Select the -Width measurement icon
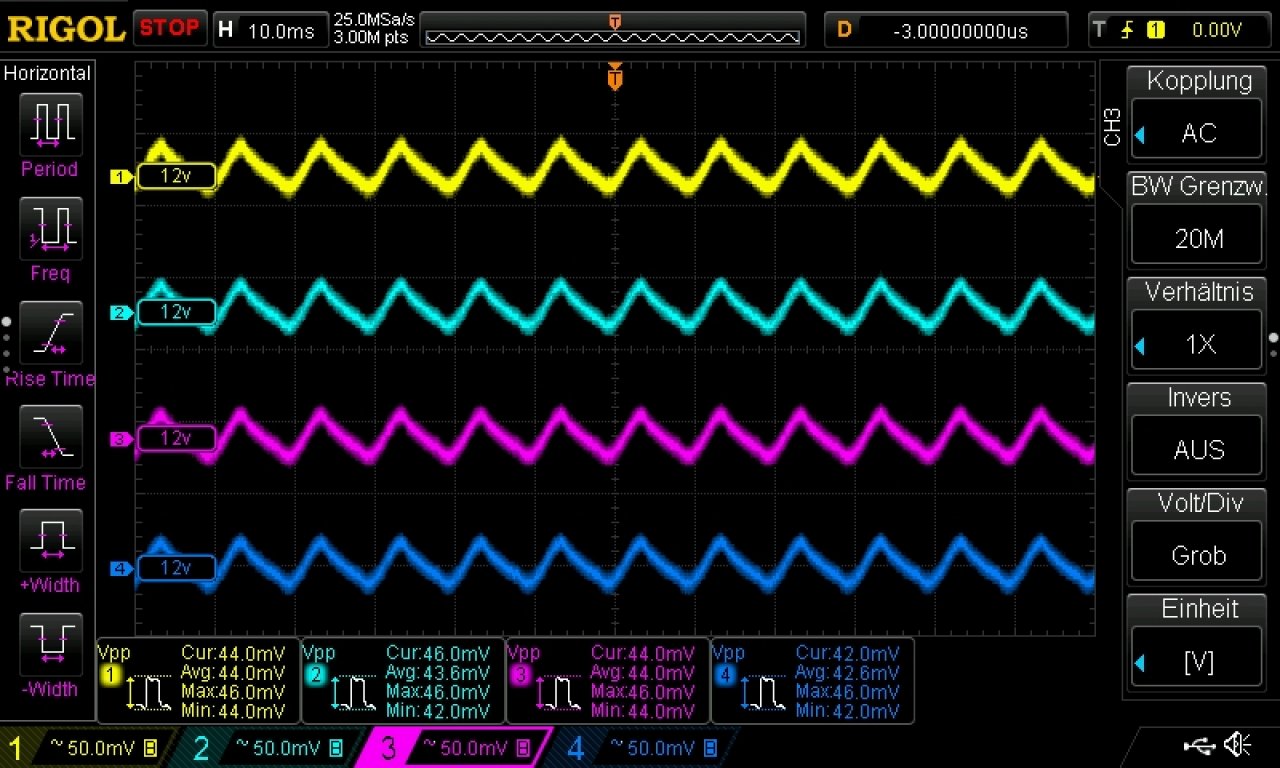 [50, 645]
